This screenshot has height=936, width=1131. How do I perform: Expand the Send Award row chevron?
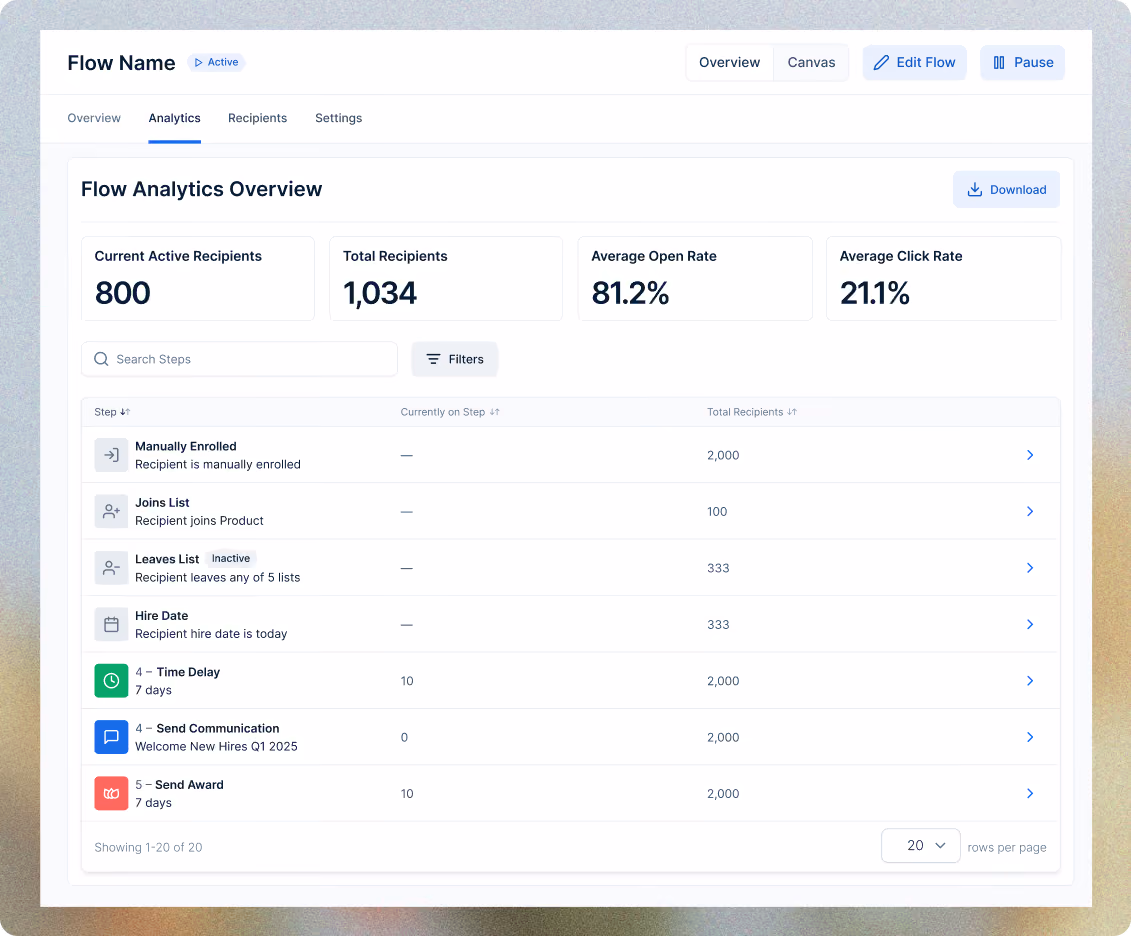pos(1030,793)
